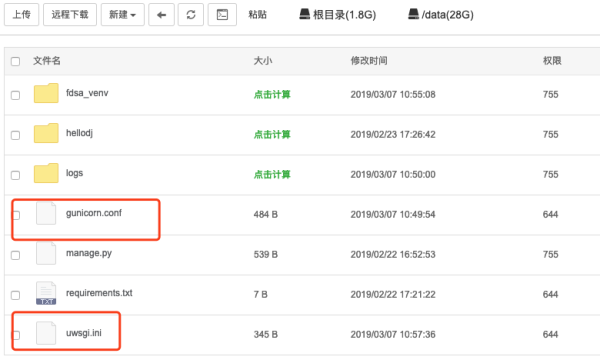Click permission 755 in manage.py row
The width and height of the screenshot is (600, 360).
coord(550,254)
